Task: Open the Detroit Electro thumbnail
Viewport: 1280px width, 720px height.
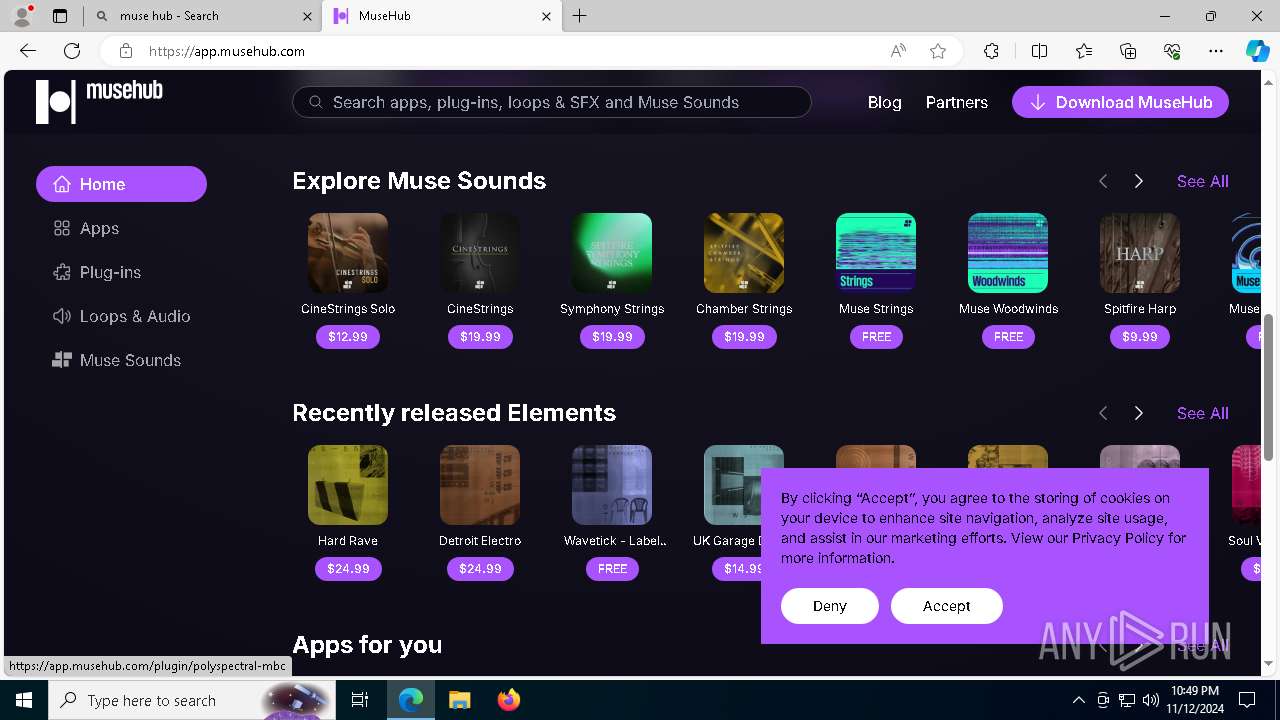Action: tap(480, 485)
